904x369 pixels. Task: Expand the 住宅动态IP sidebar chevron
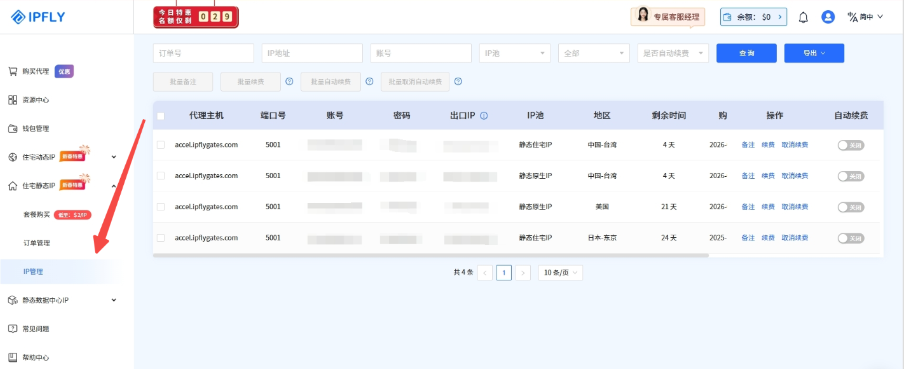(x=114, y=157)
